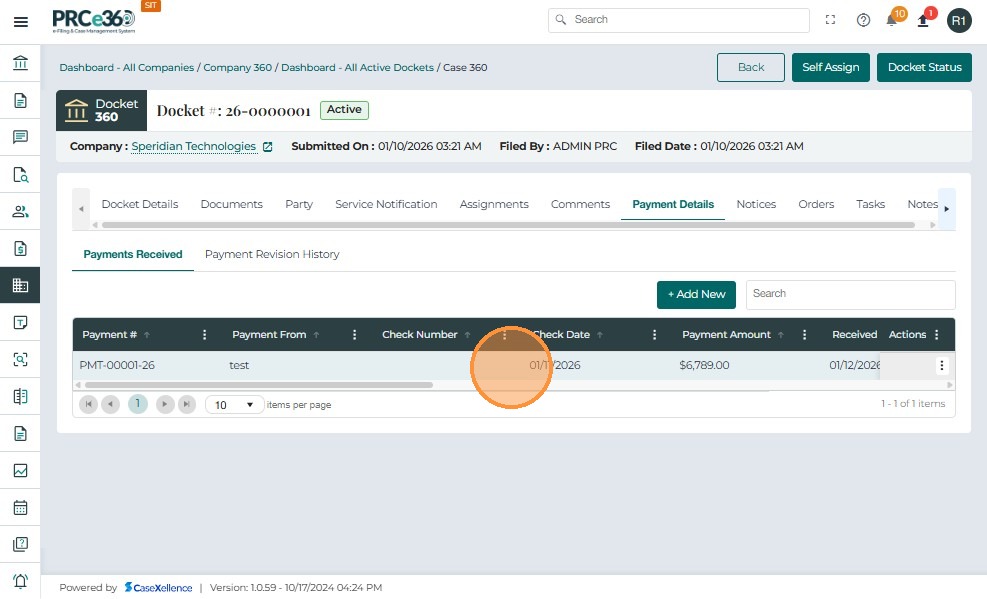Click the Self Assign button
This screenshot has width=987, height=599.
[830, 67]
